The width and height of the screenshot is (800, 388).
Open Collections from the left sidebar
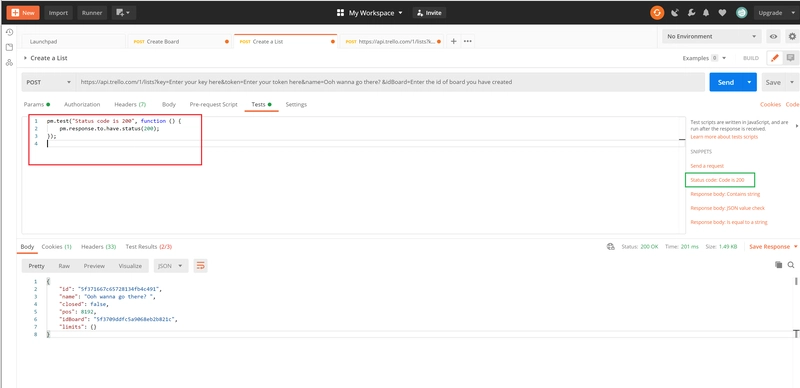pyautogui.click(x=9, y=47)
